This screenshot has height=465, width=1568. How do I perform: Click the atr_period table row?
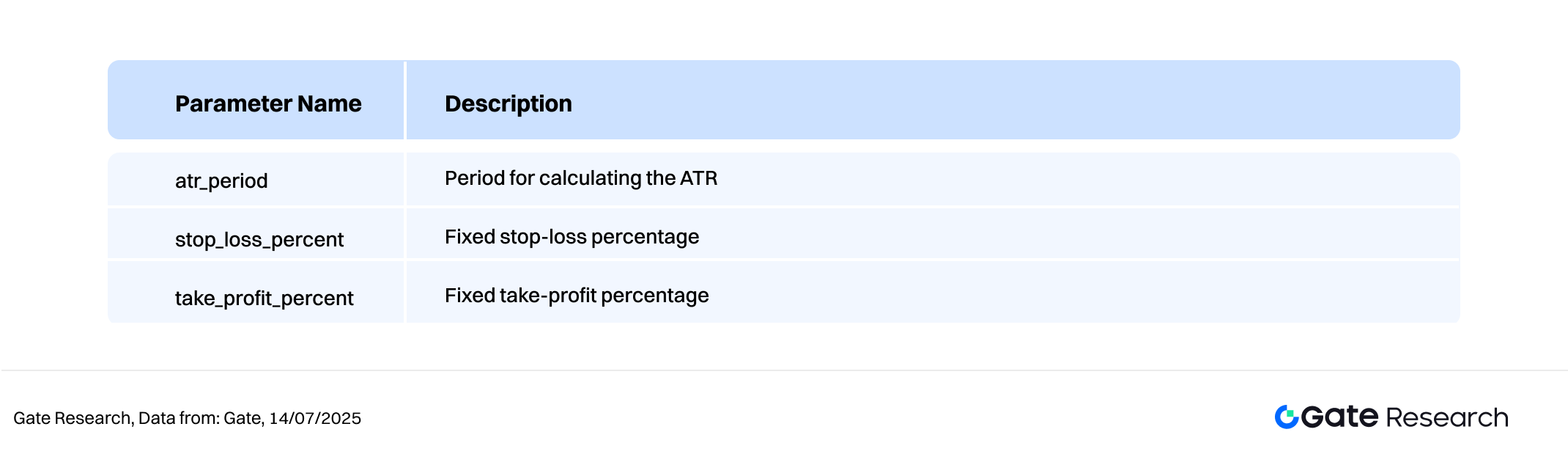click(784, 179)
